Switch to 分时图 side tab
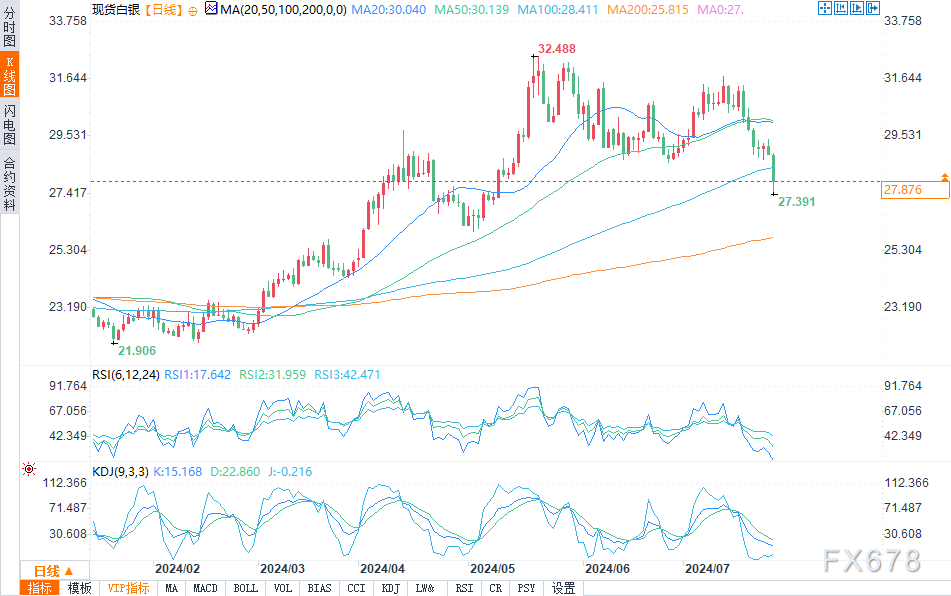 9,25
